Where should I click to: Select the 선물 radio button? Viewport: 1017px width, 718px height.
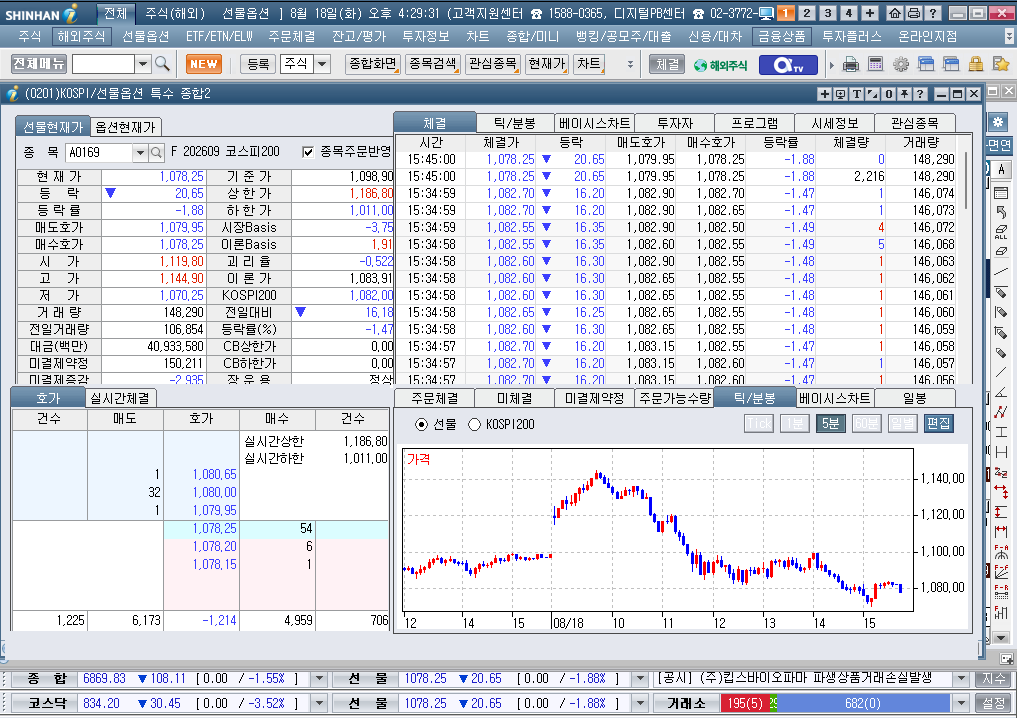(422, 424)
